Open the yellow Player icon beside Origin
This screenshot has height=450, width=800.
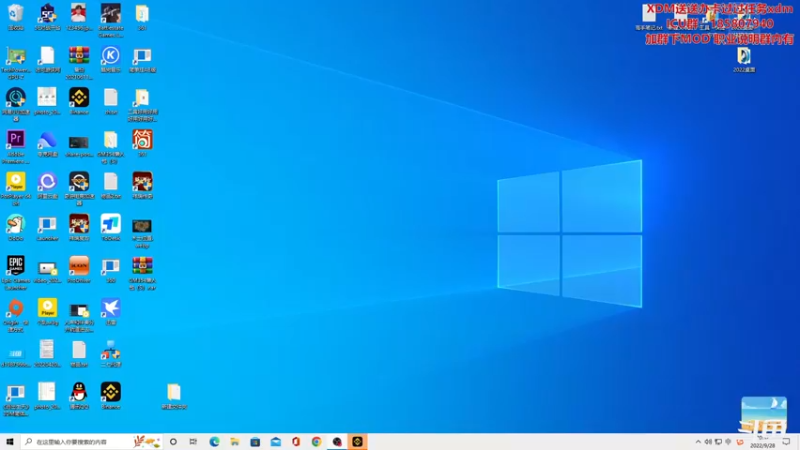tap(47, 308)
